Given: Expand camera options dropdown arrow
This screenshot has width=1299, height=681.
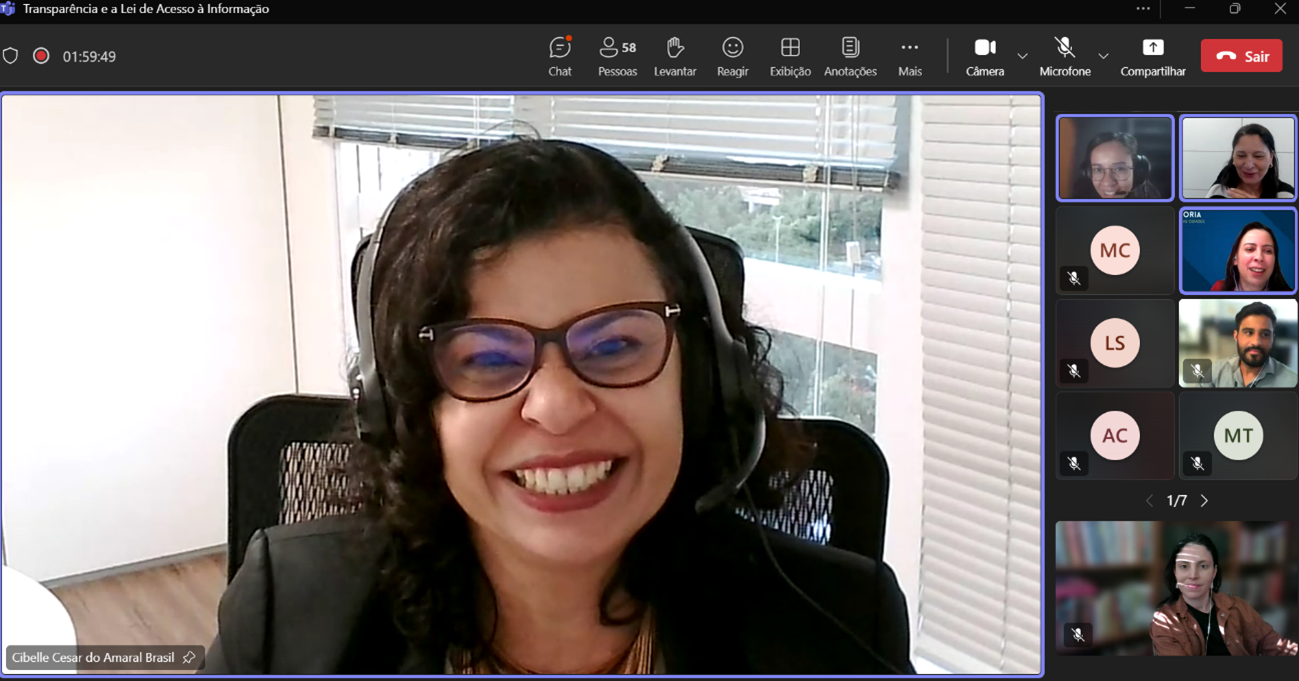Looking at the screenshot, I should 1022,56.
